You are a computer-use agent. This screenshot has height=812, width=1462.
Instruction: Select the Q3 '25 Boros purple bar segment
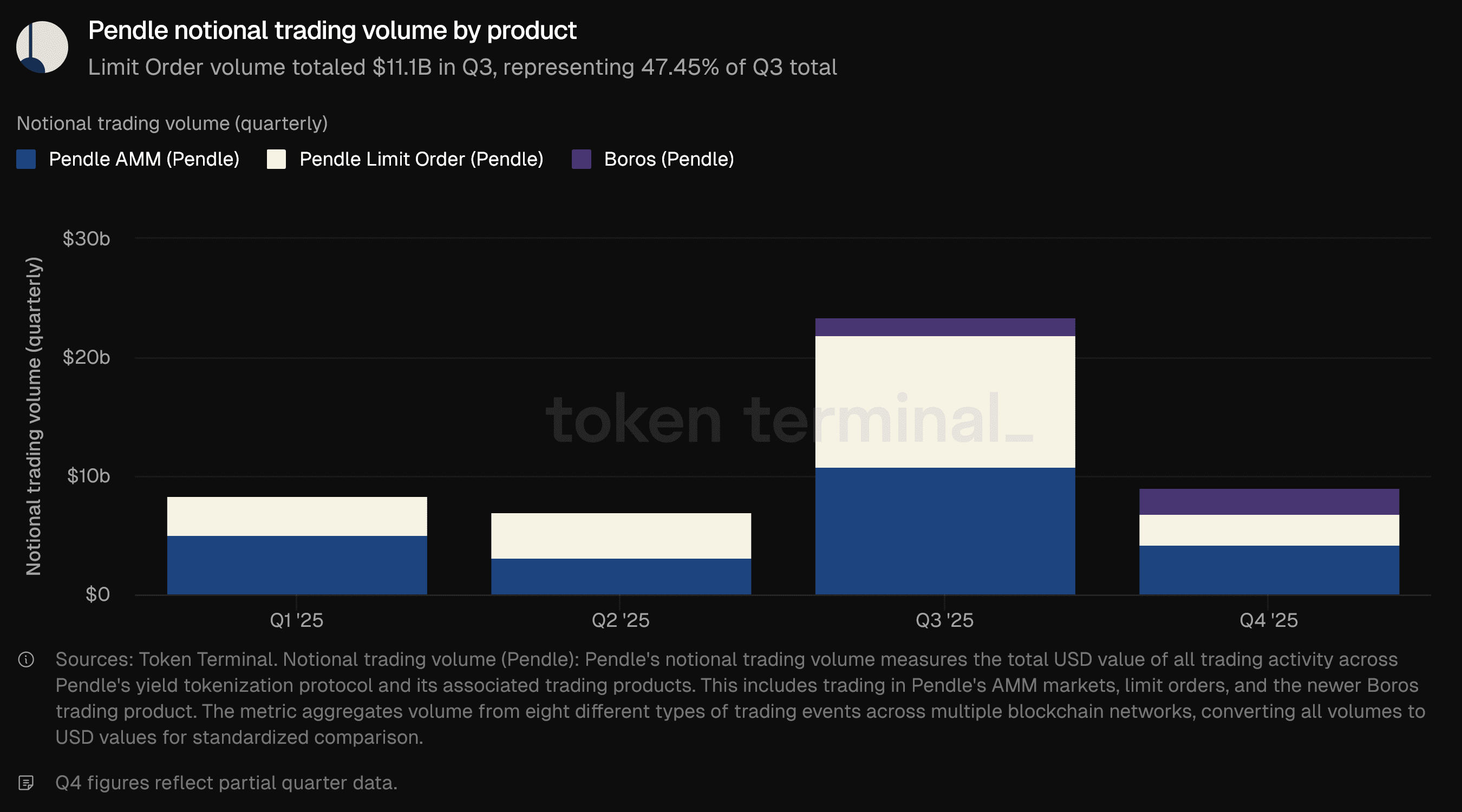coord(945,328)
